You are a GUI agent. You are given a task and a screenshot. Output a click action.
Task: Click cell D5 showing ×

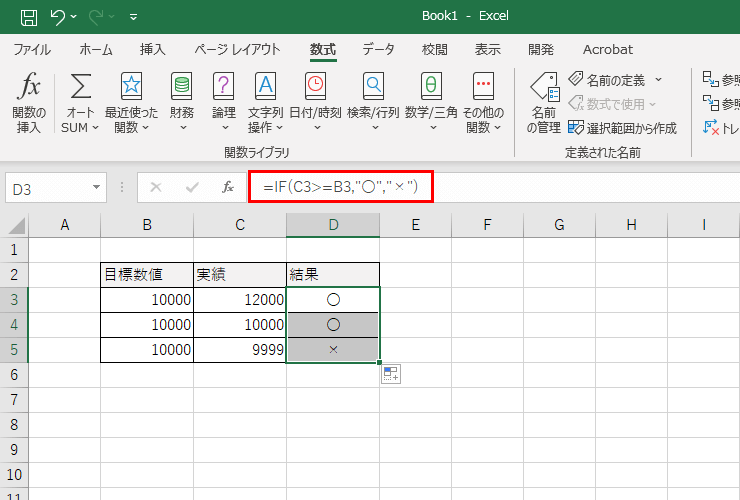pyautogui.click(x=333, y=350)
